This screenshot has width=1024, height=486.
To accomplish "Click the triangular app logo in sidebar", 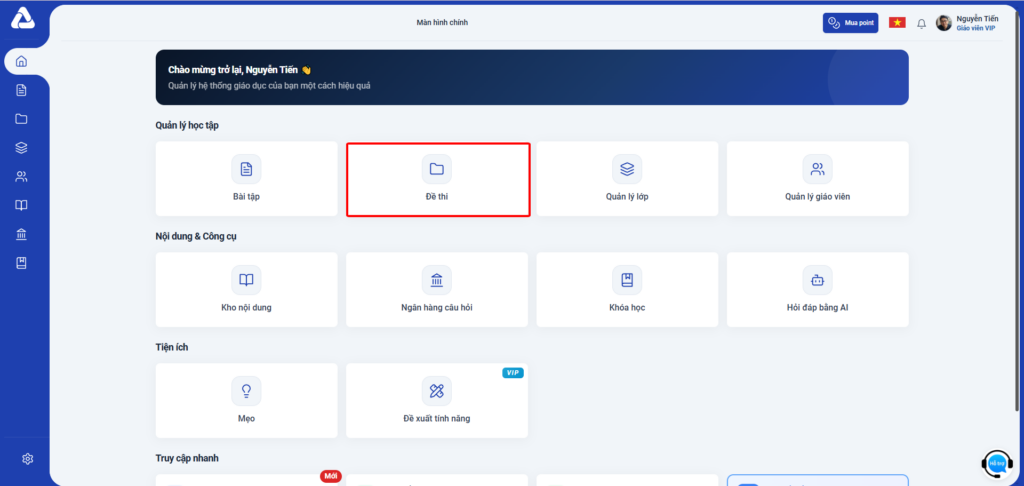I will pyautogui.click(x=23, y=19).
